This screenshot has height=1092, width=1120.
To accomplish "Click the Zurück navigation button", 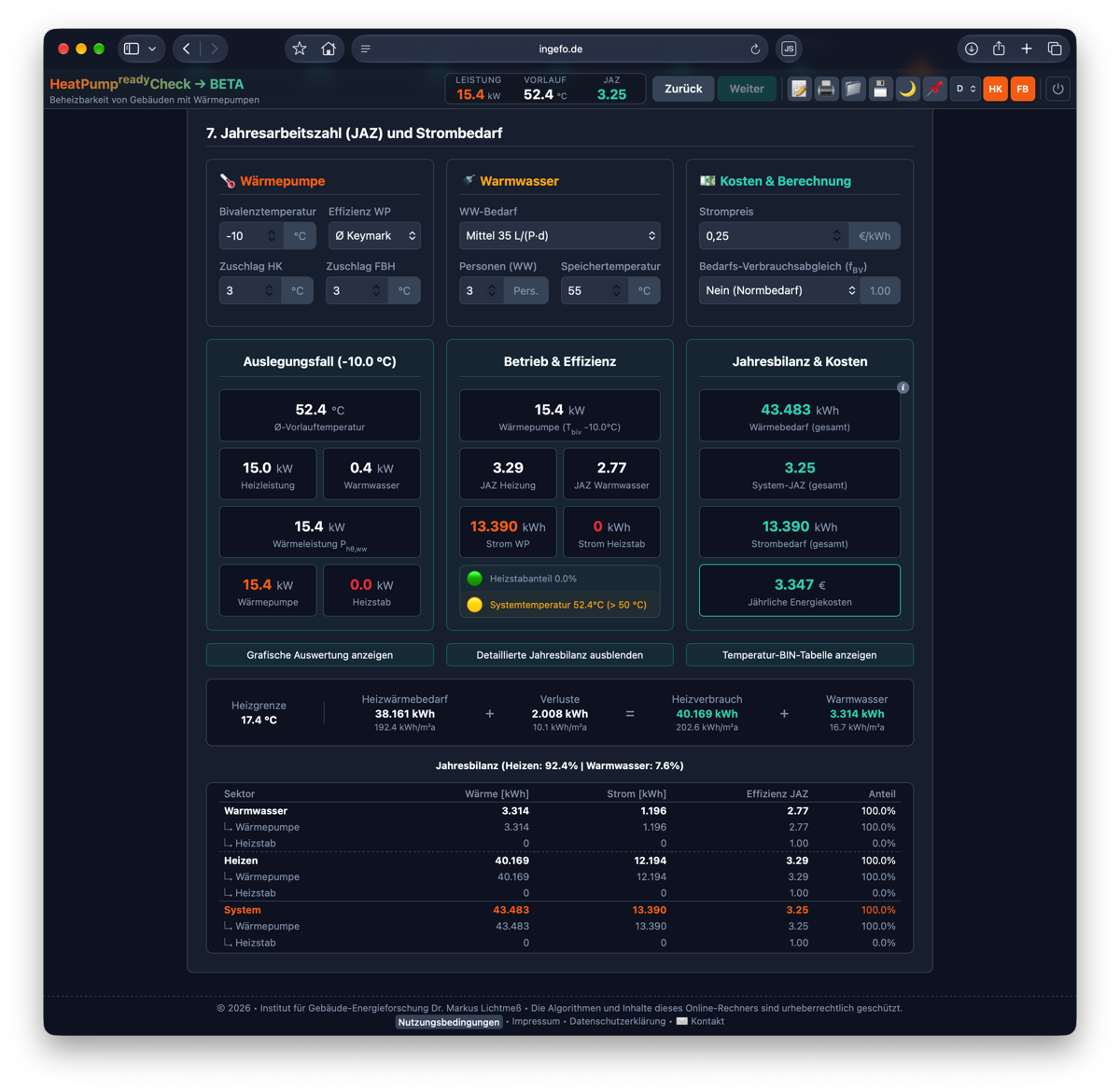I will coord(683,89).
